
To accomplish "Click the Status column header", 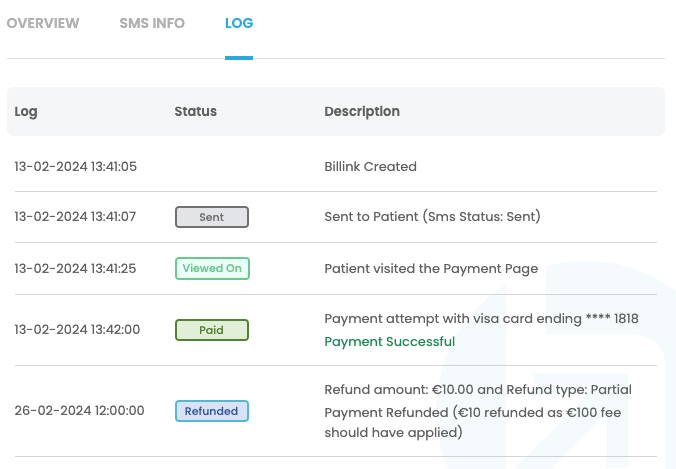I will (195, 112).
